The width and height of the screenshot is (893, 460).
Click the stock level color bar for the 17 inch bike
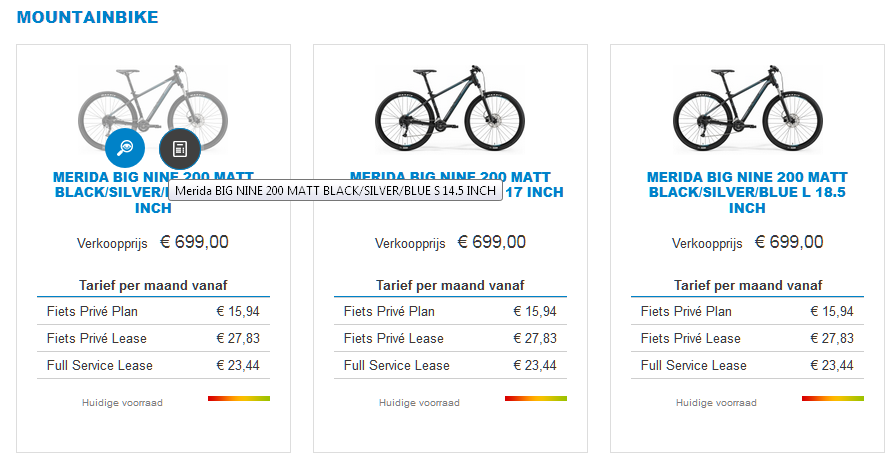536,399
